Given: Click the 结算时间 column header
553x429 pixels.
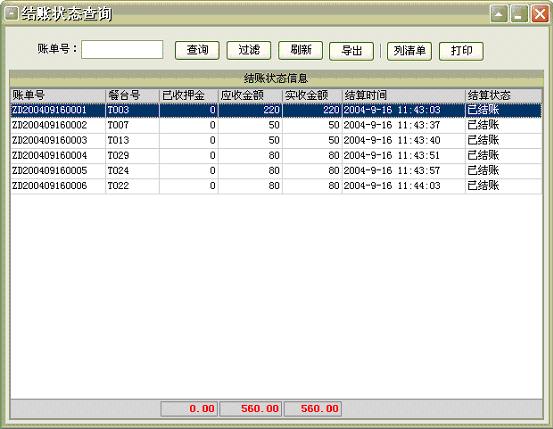Looking at the screenshot, I should pyautogui.click(x=403, y=95).
